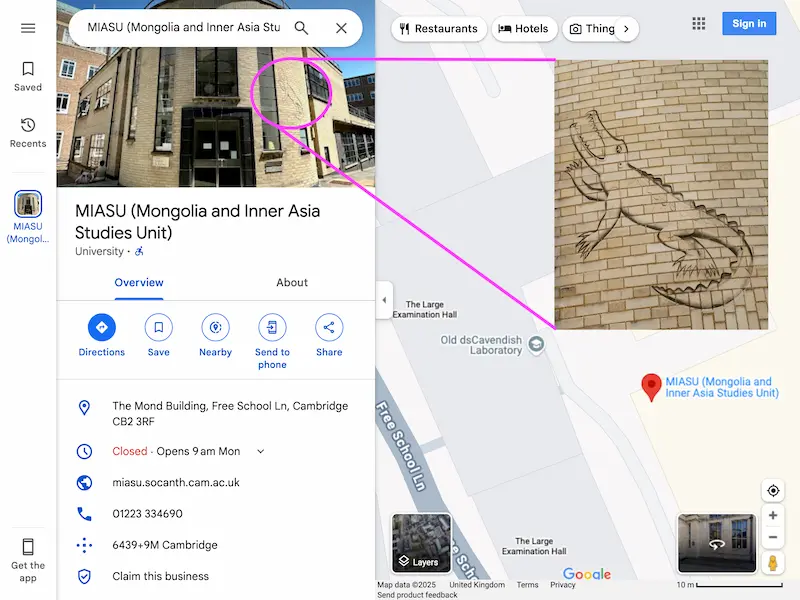The image size is (800, 600).
Task: Open Google apps grid
Action: pos(699,24)
